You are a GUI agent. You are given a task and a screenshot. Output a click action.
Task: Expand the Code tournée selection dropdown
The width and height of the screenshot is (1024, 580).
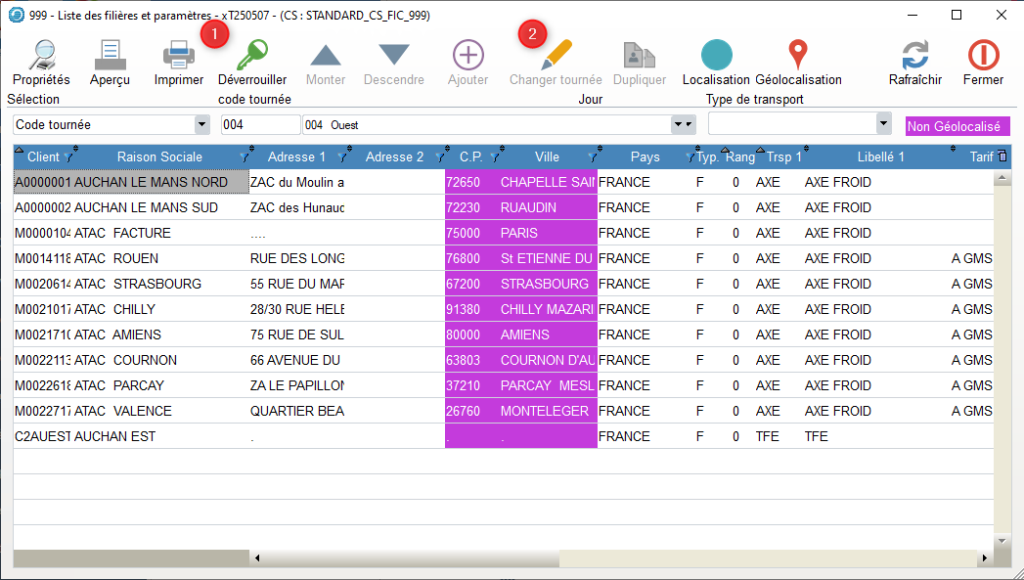pos(203,125)
